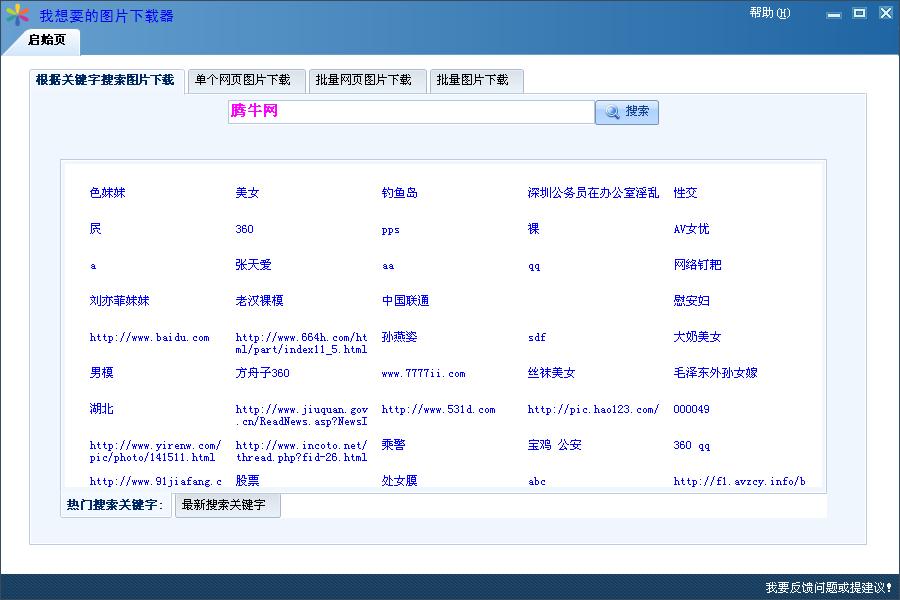Open the http://pic.hao123.com/ link
This screenshot has height=600, width=900.
[593, 409]
